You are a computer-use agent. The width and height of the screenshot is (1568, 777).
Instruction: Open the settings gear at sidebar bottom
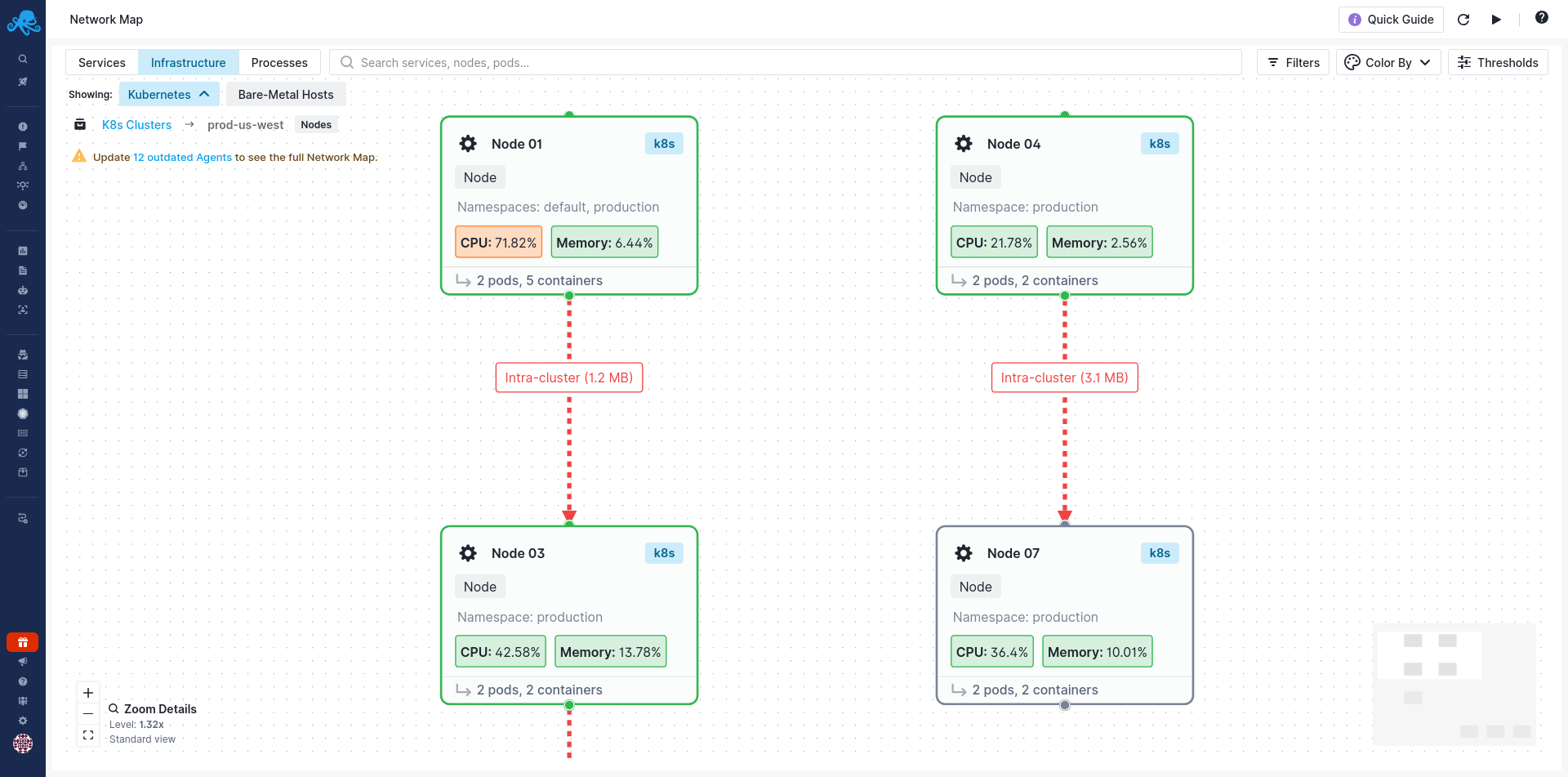(23, 721)
